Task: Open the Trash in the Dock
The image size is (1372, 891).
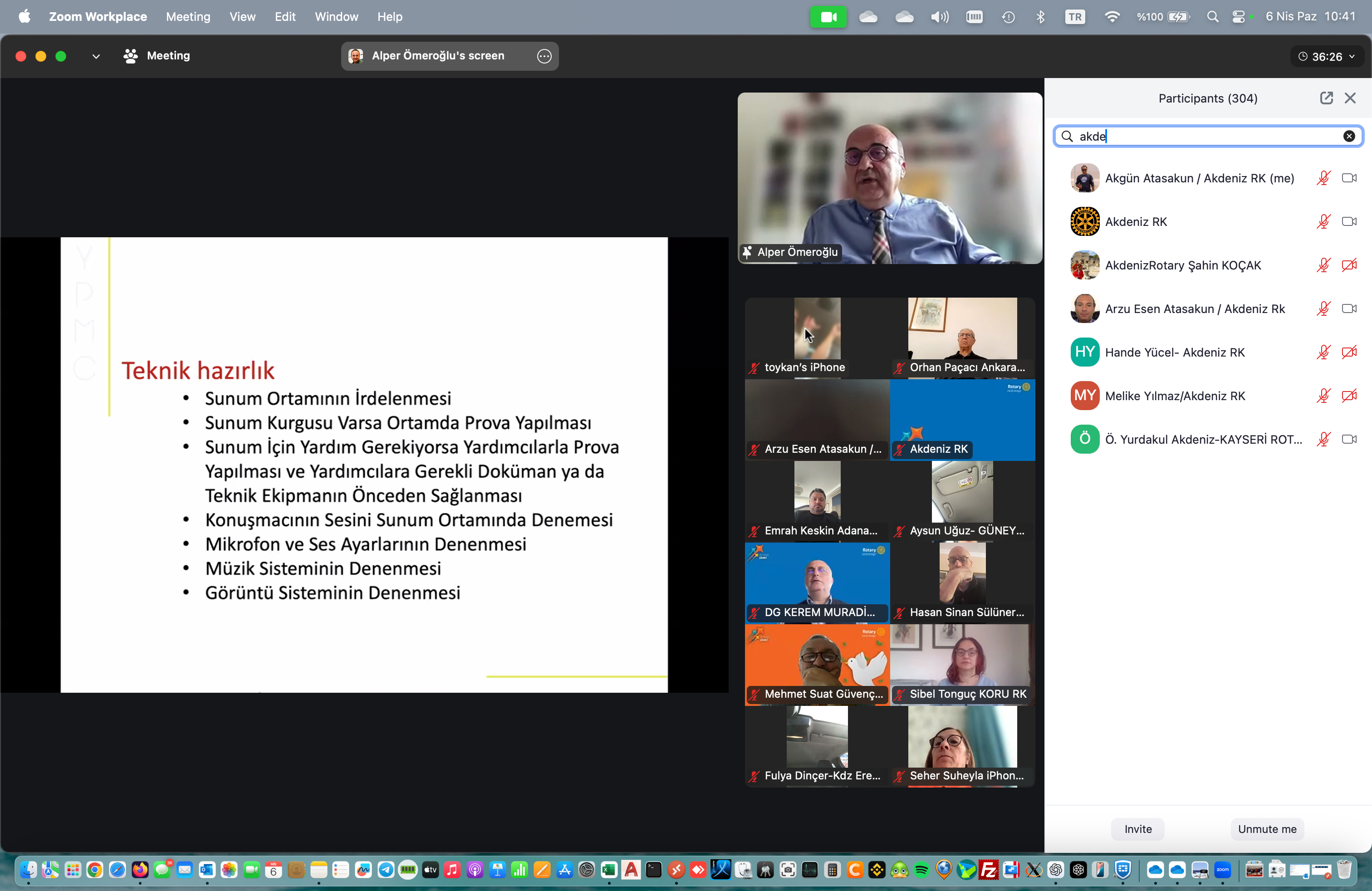Action: coord(1344,870)
